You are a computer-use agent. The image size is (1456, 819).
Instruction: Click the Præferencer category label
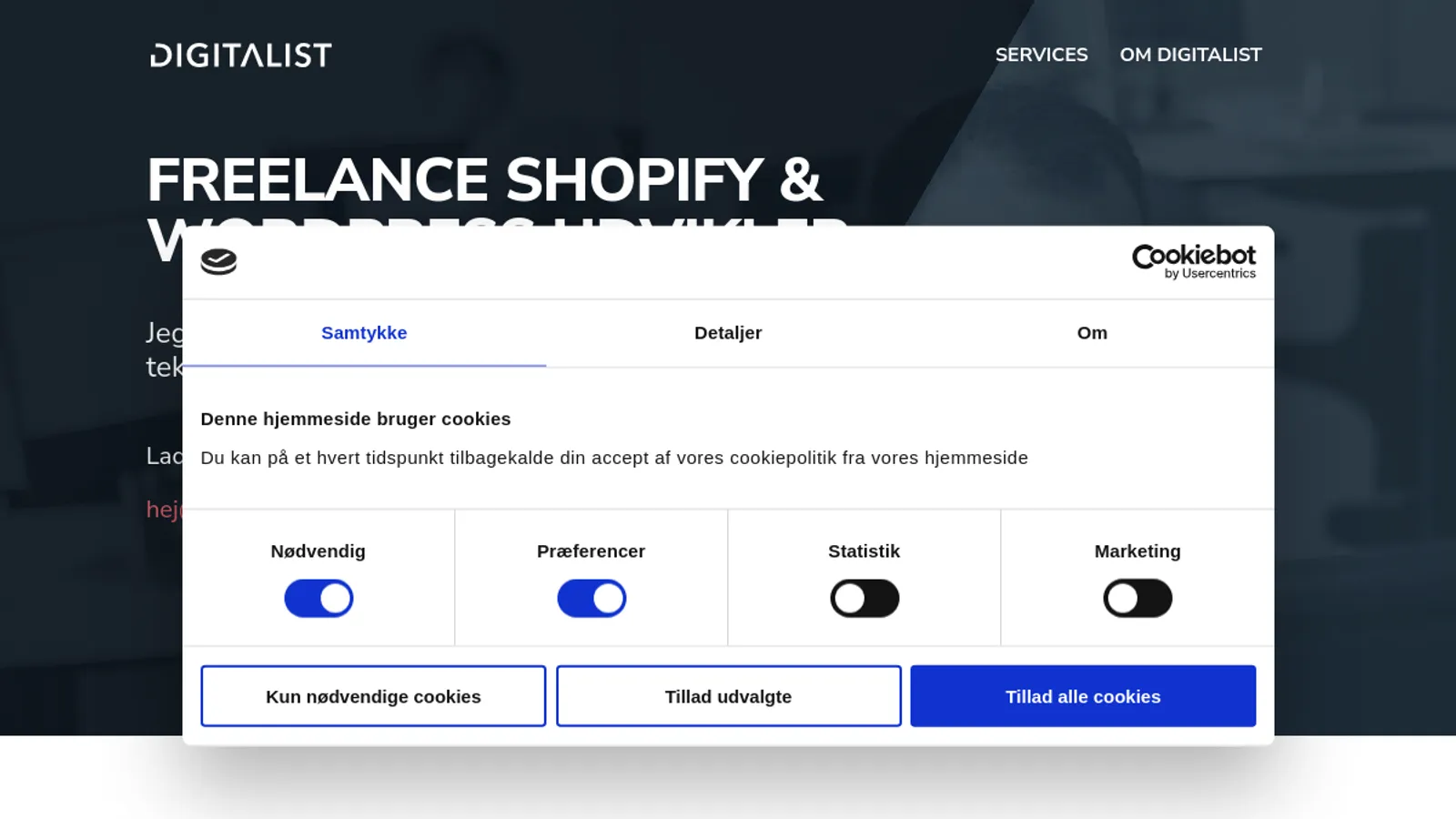click(591, 551)
